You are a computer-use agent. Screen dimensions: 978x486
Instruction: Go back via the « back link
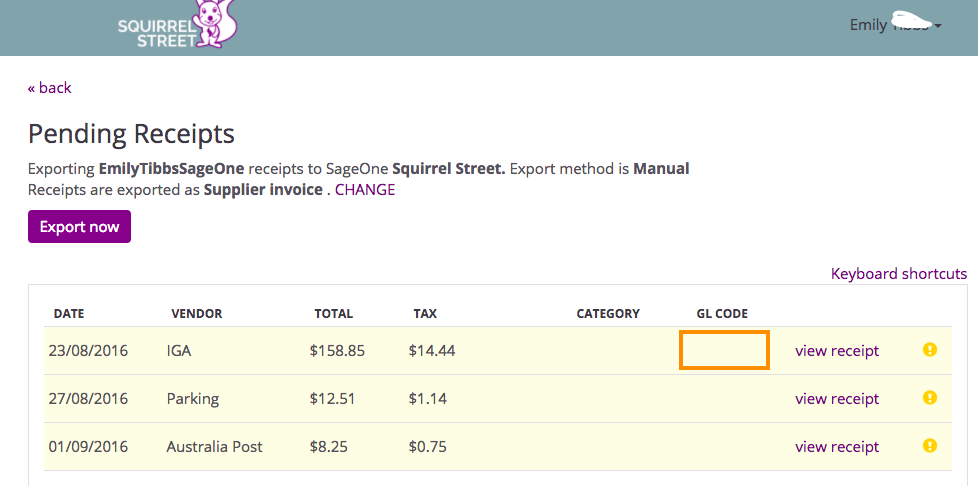point(50,87)
